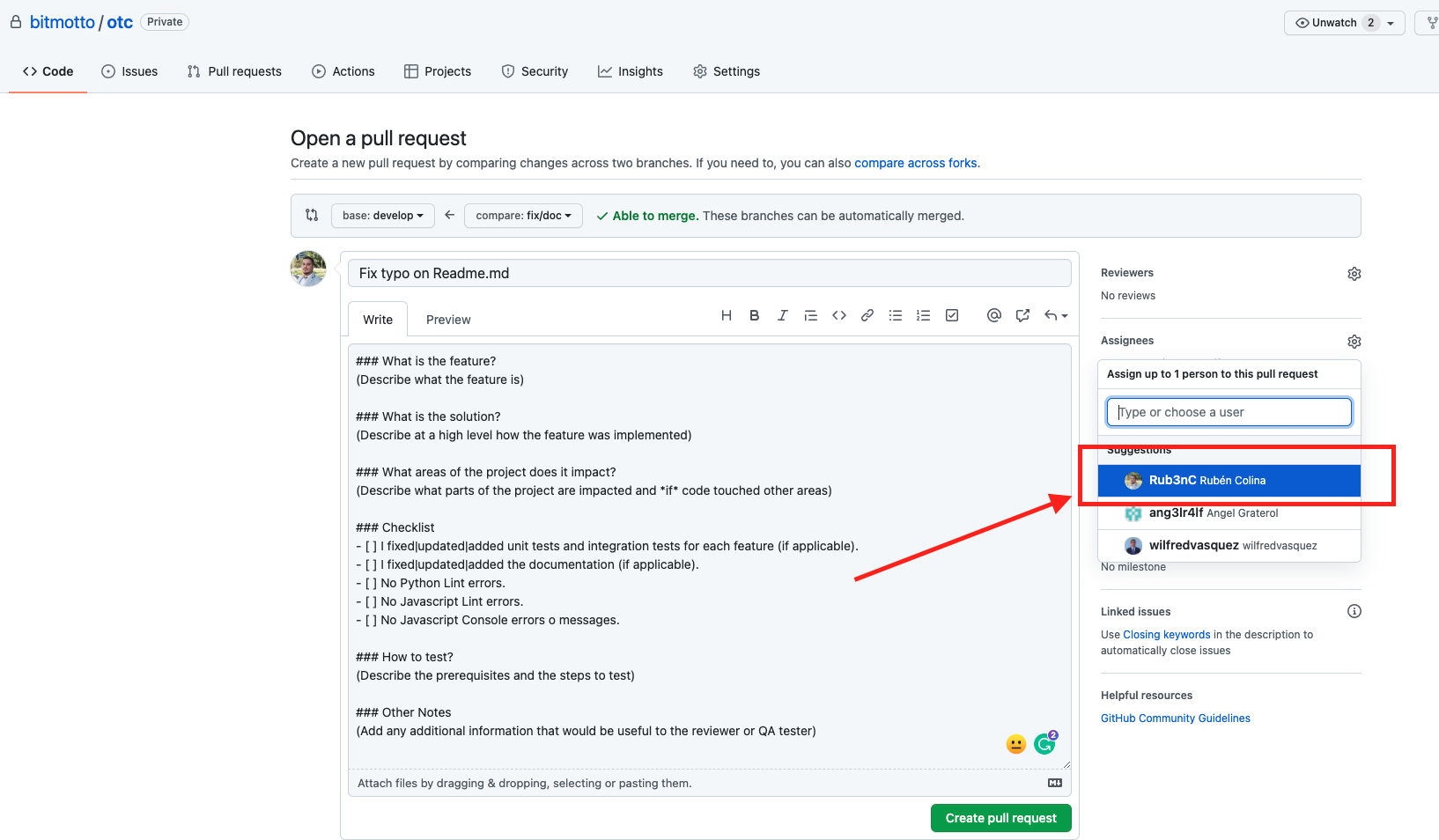
Task: Select Rub3nC Rubén Colina as assignee
Action: pos(1229,481)
